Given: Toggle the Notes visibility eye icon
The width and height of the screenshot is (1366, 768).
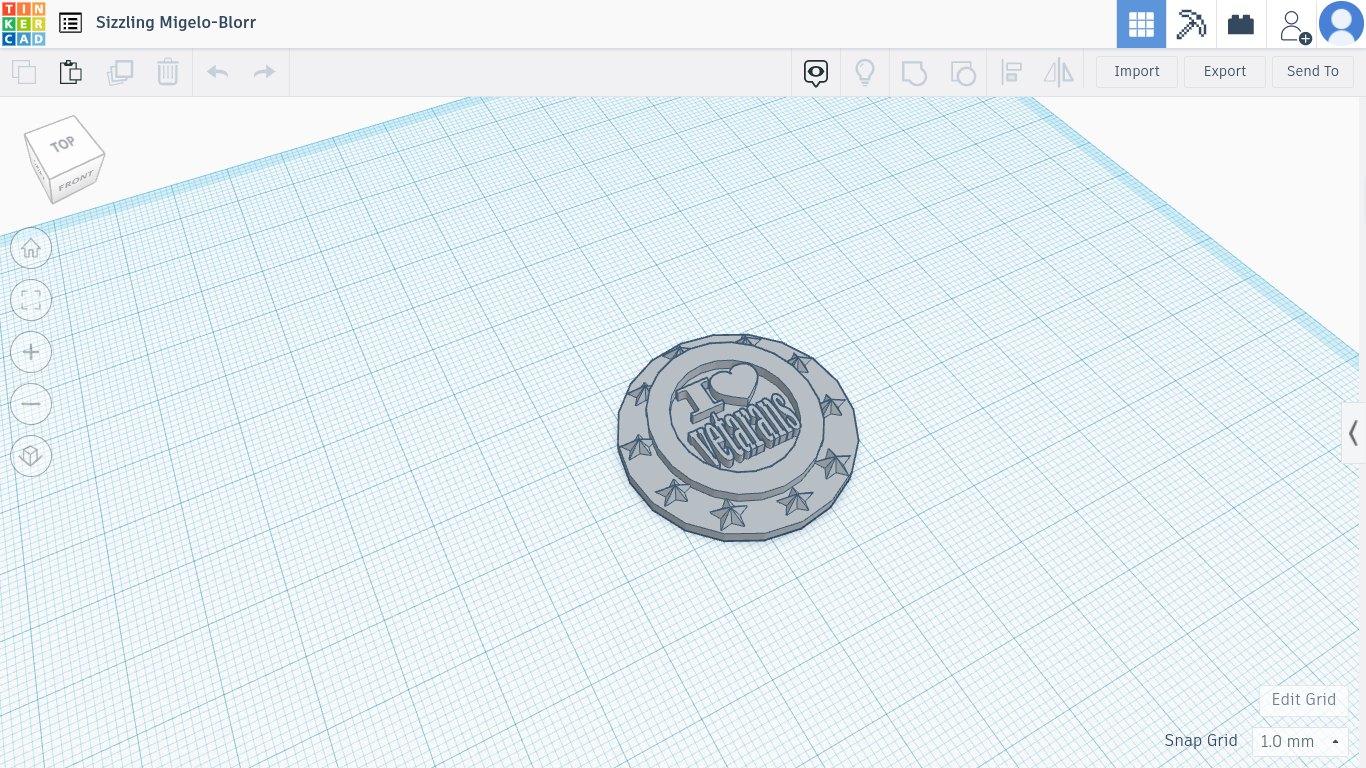Looking at the screenshot, I should (816, 72).
